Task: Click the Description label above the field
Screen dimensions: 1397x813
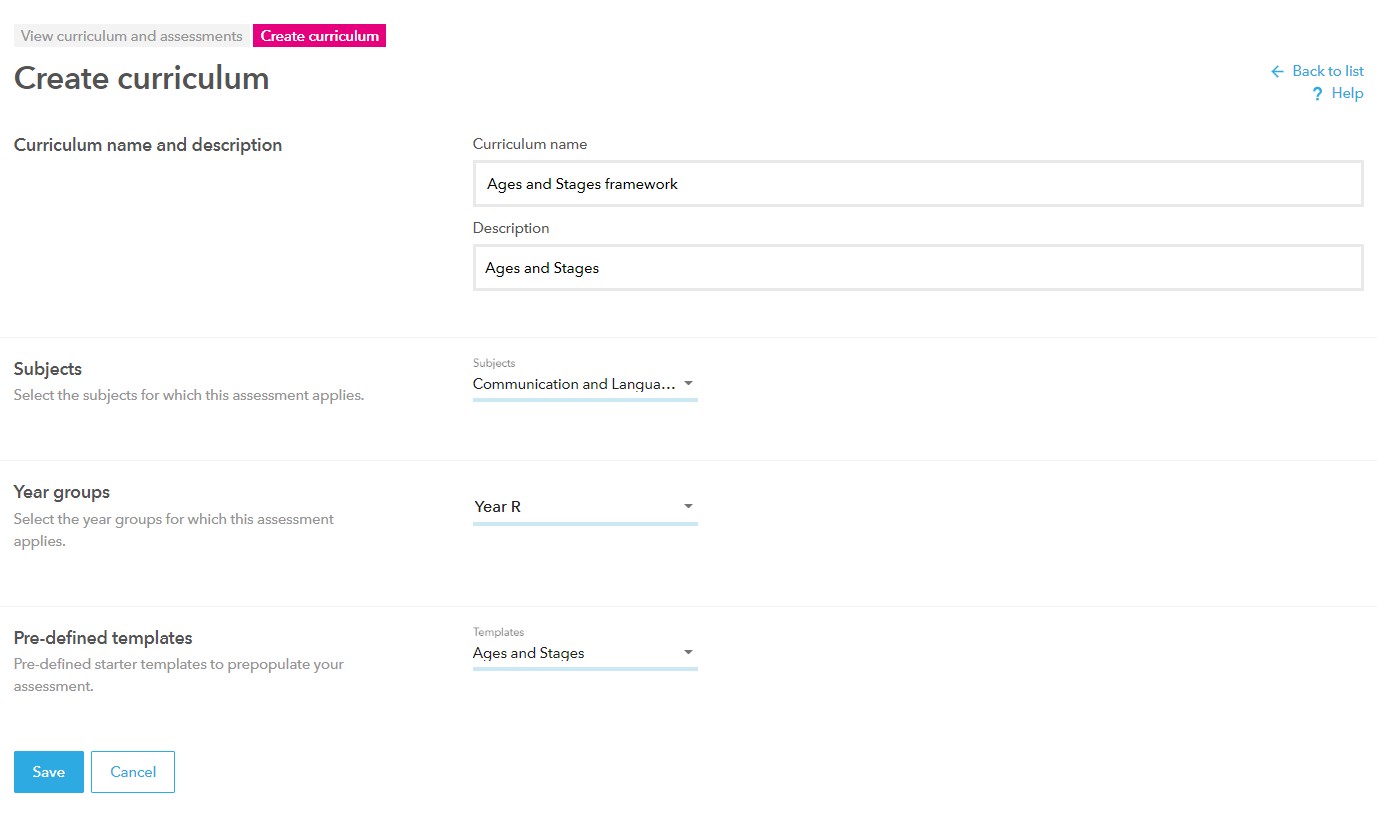Action: (x=511, y=228)
